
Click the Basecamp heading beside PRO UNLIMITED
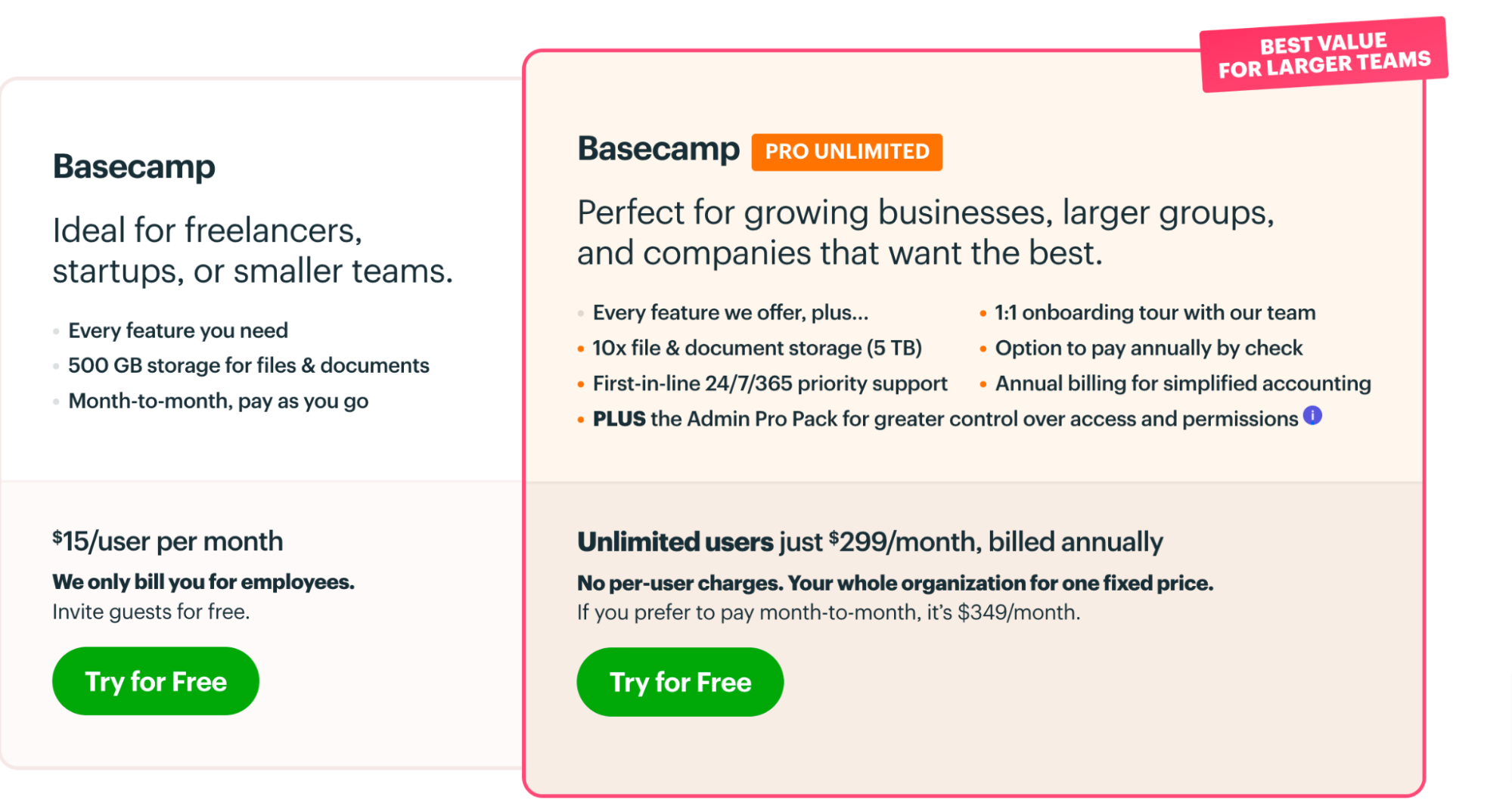658,149
